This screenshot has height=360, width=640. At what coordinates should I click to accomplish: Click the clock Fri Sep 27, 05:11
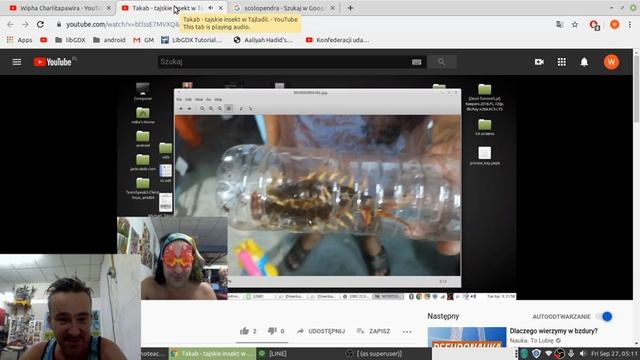click(x=614, y=353)
